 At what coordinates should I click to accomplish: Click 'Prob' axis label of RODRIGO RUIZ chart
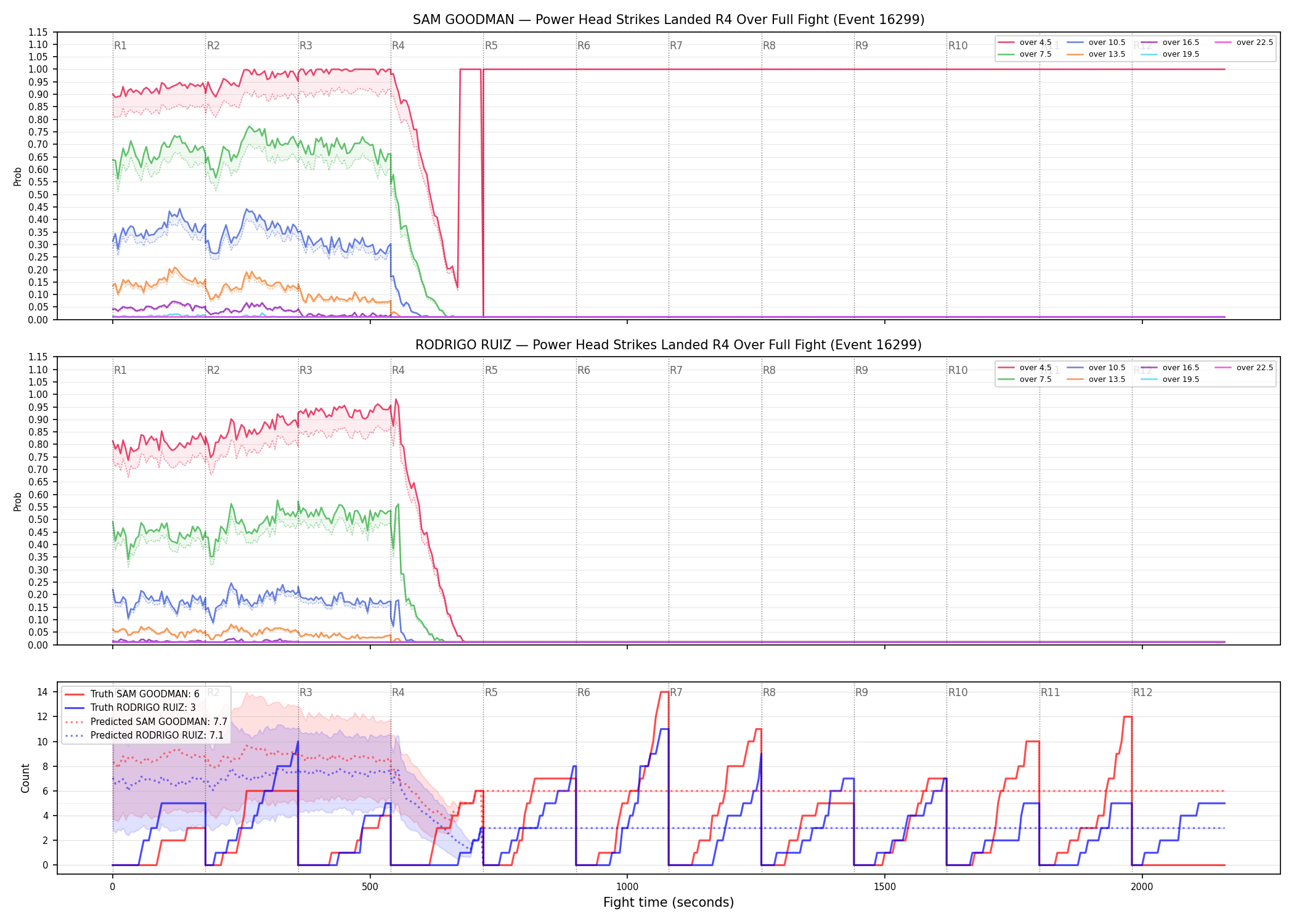point(18,501)
